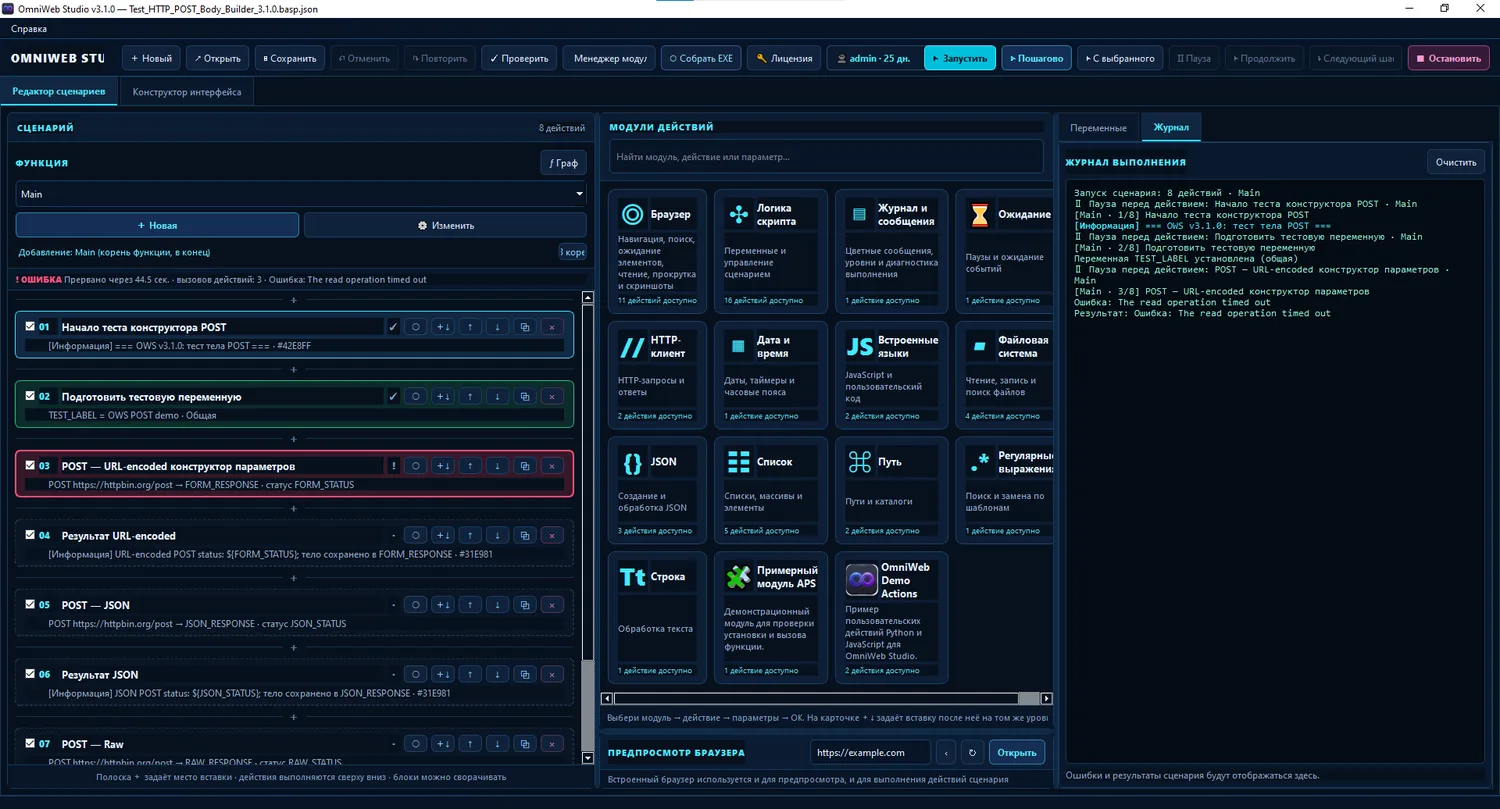Open the Ожидание hourglass module card

tap(1003, 251)
